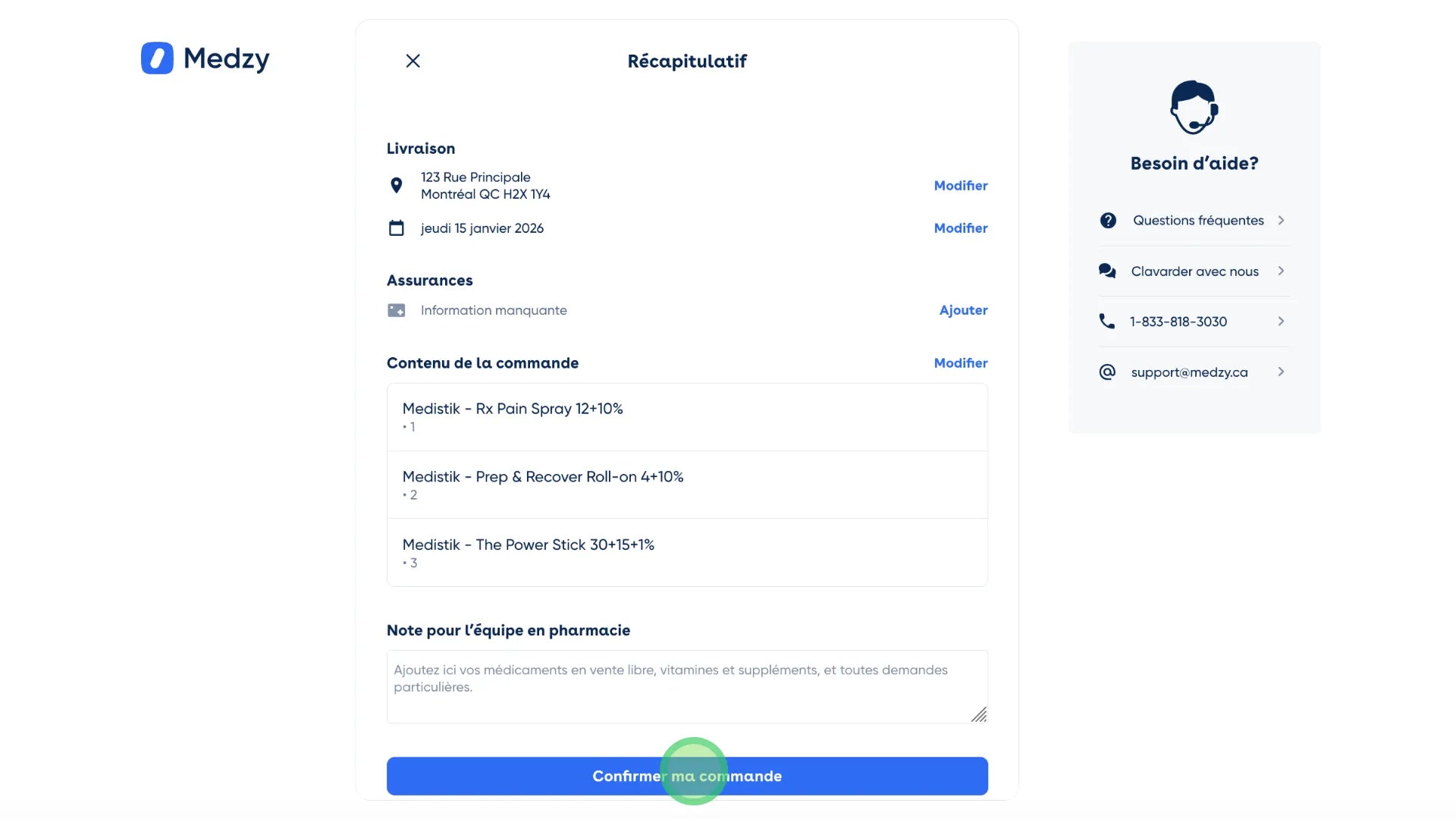The image size is (1456, 819).
Task: Click the chat bubbles icon
Action: tap(1107, 271)
